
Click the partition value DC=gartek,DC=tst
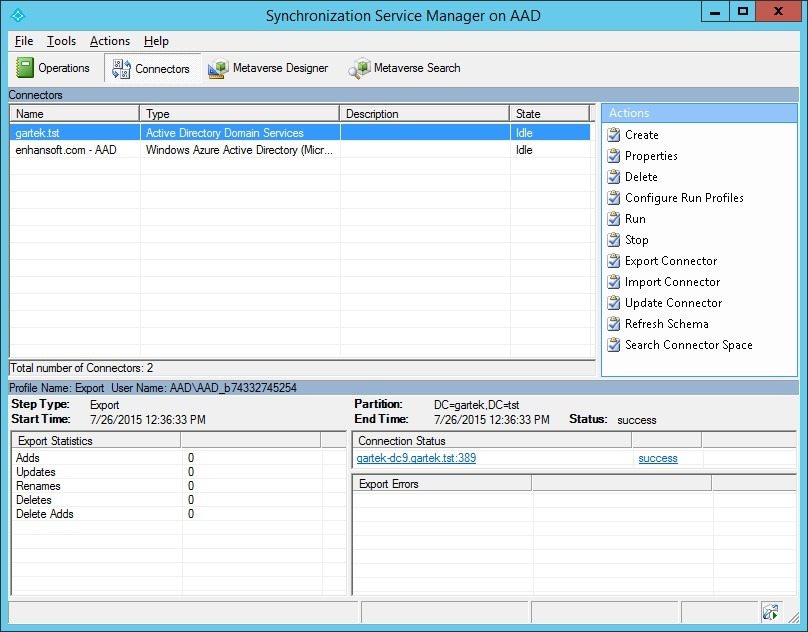[x=476, y=405]
